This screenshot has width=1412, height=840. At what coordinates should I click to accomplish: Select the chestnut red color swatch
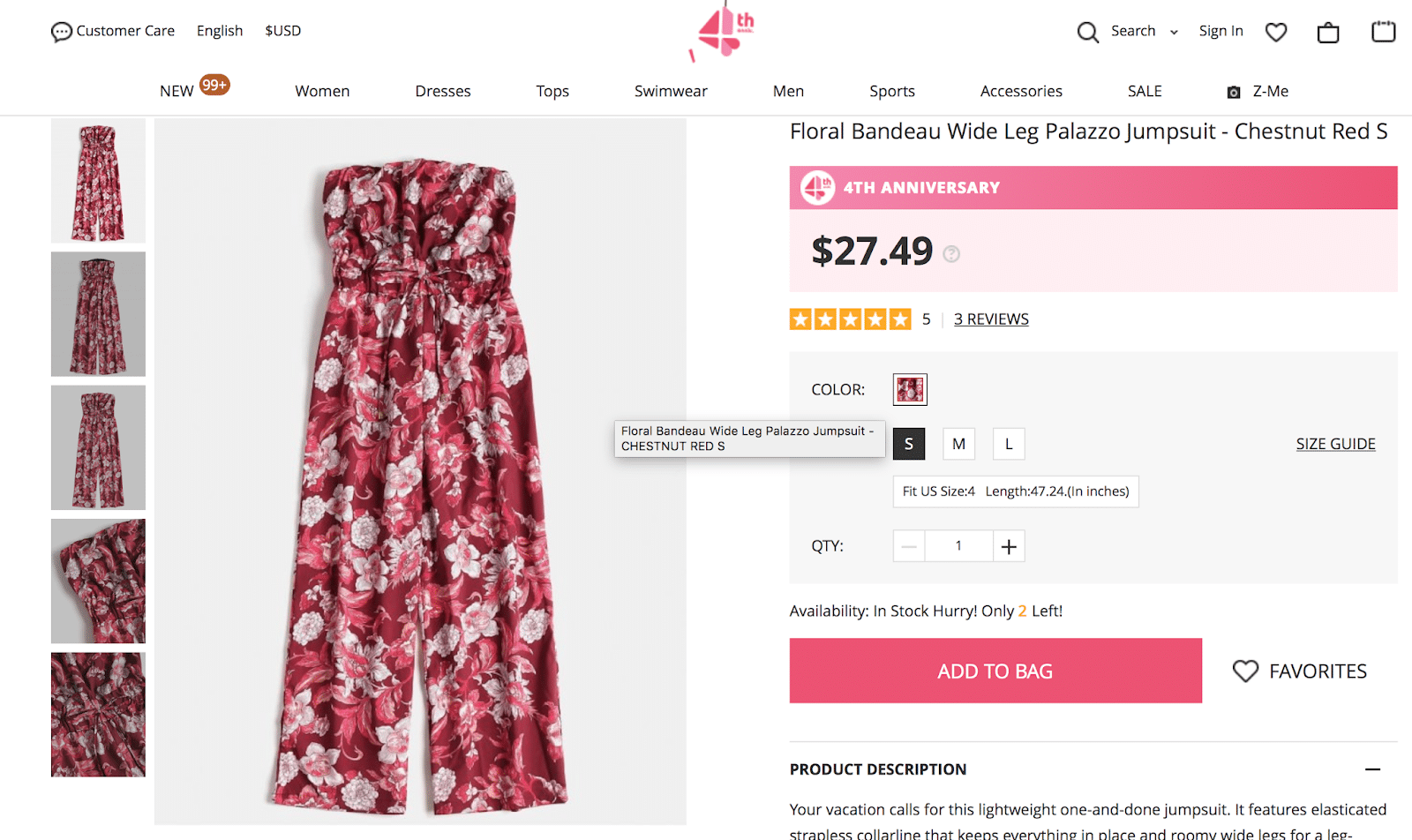pos(910,389)
